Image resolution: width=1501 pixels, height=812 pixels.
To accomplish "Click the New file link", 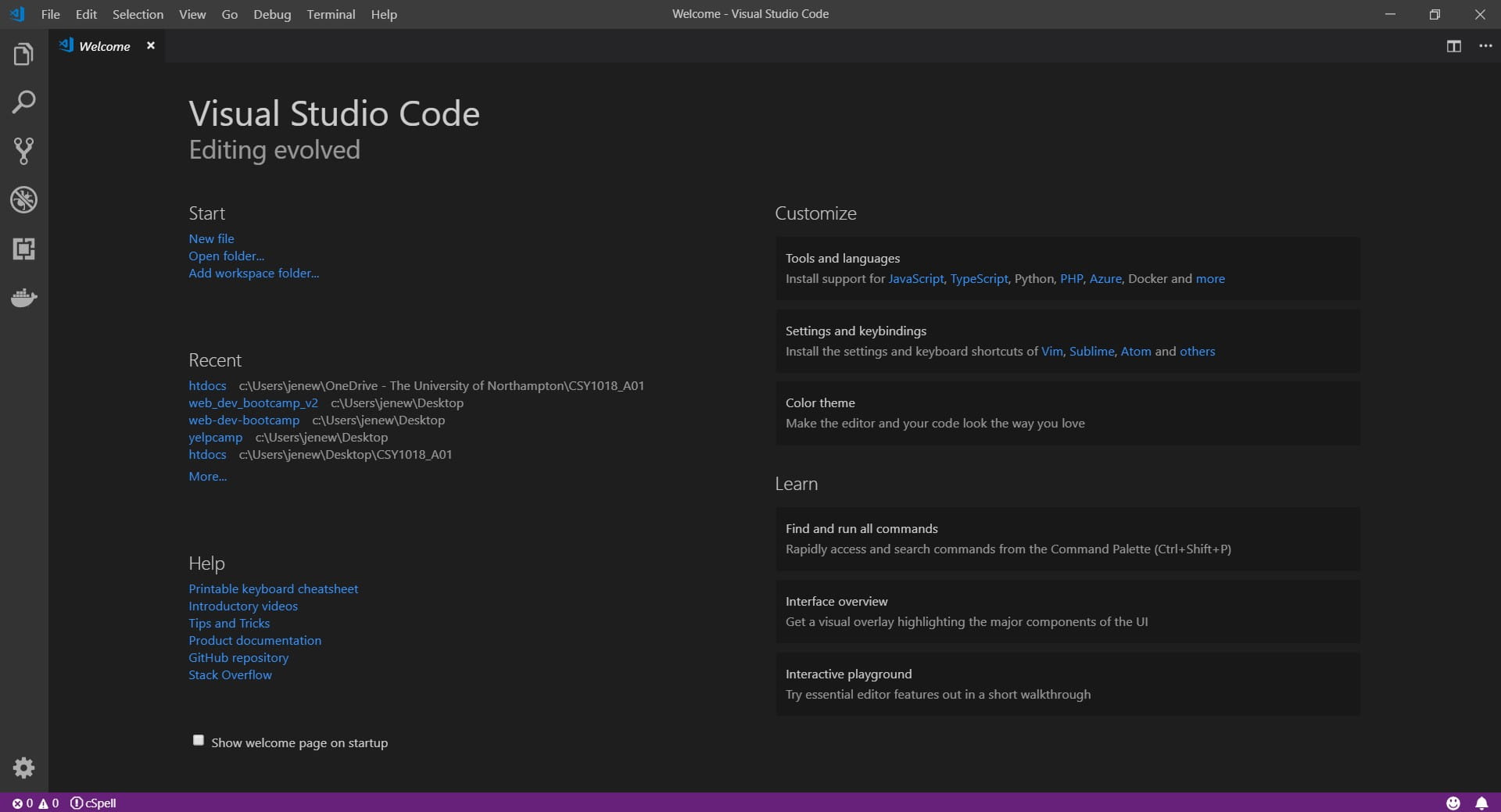I will tap(211, 238).
